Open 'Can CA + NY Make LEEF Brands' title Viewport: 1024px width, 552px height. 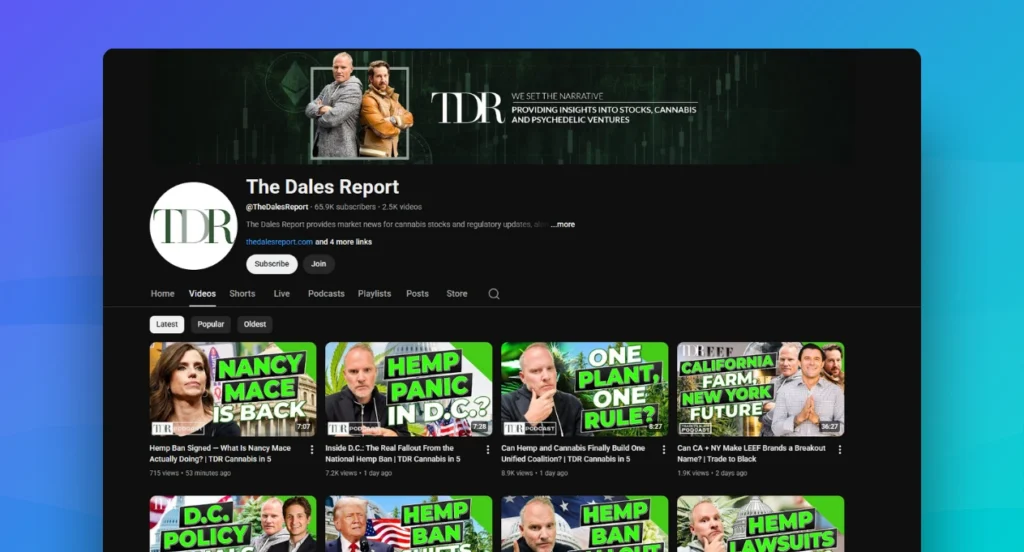pos(751,453)
